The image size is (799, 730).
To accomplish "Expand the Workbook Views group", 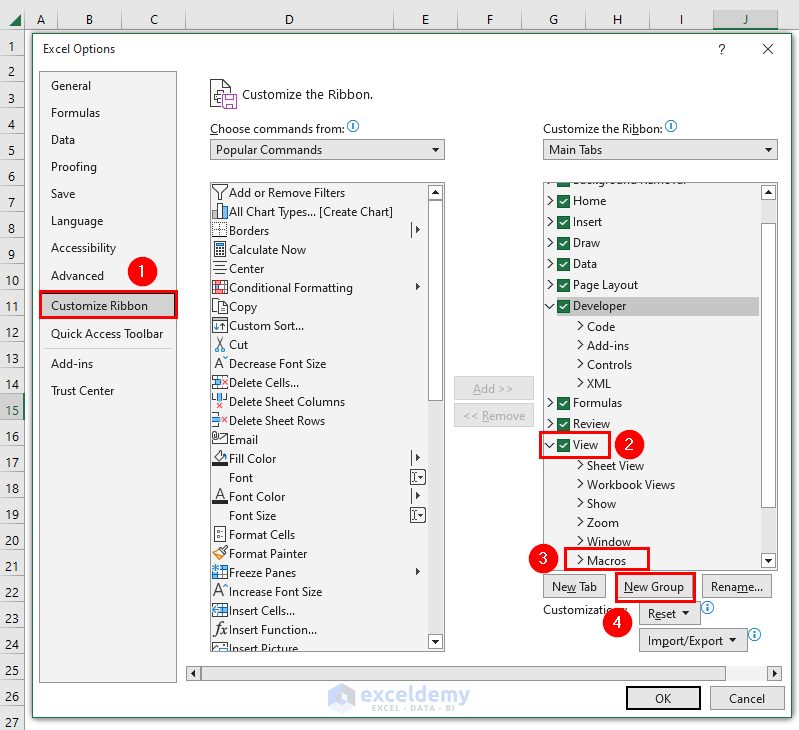I will 580,484.
